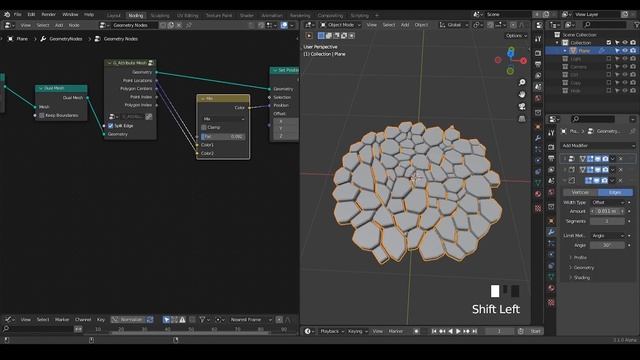The height and width of the screenshot is (360, 640).
Task: Open the File menu
Action: point(18,14)
